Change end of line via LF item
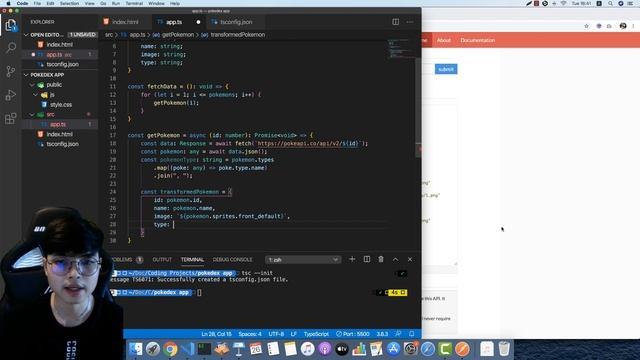 (x=293, y=334)
